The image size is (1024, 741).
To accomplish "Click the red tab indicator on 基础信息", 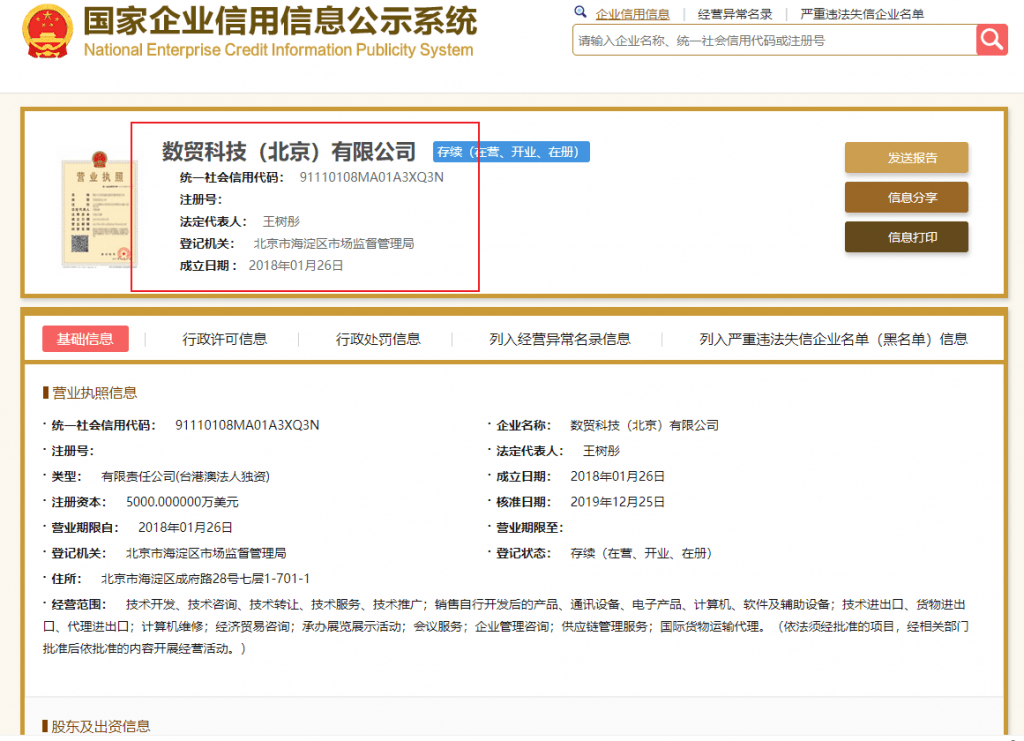I will 86,339.
